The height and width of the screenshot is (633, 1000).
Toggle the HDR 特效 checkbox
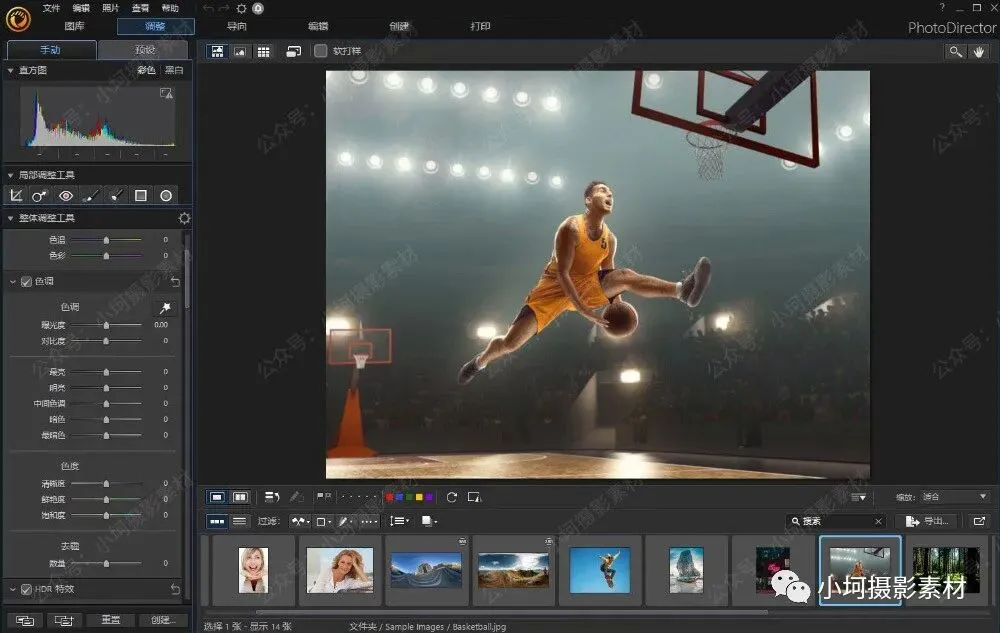[26, 589]
